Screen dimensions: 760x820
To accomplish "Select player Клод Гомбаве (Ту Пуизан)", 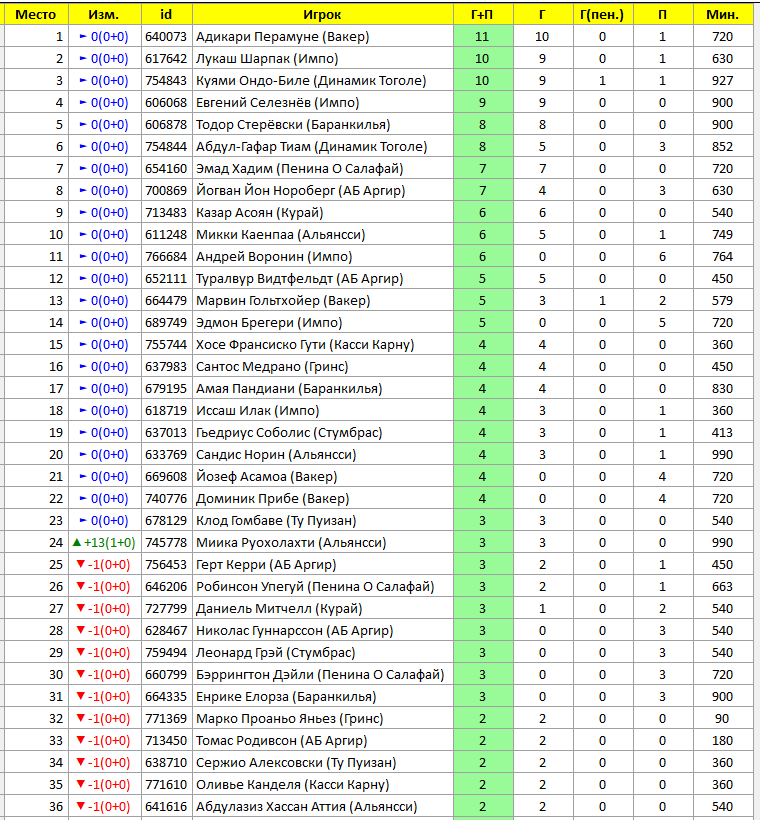I will (276, 520).
